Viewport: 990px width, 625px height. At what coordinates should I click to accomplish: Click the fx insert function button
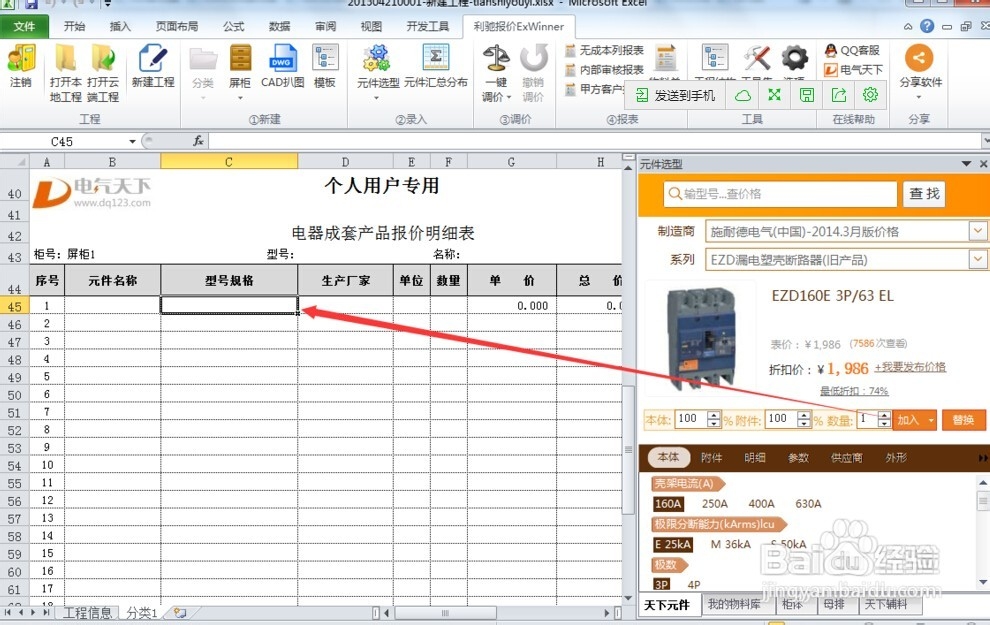(x=198, y=141)
